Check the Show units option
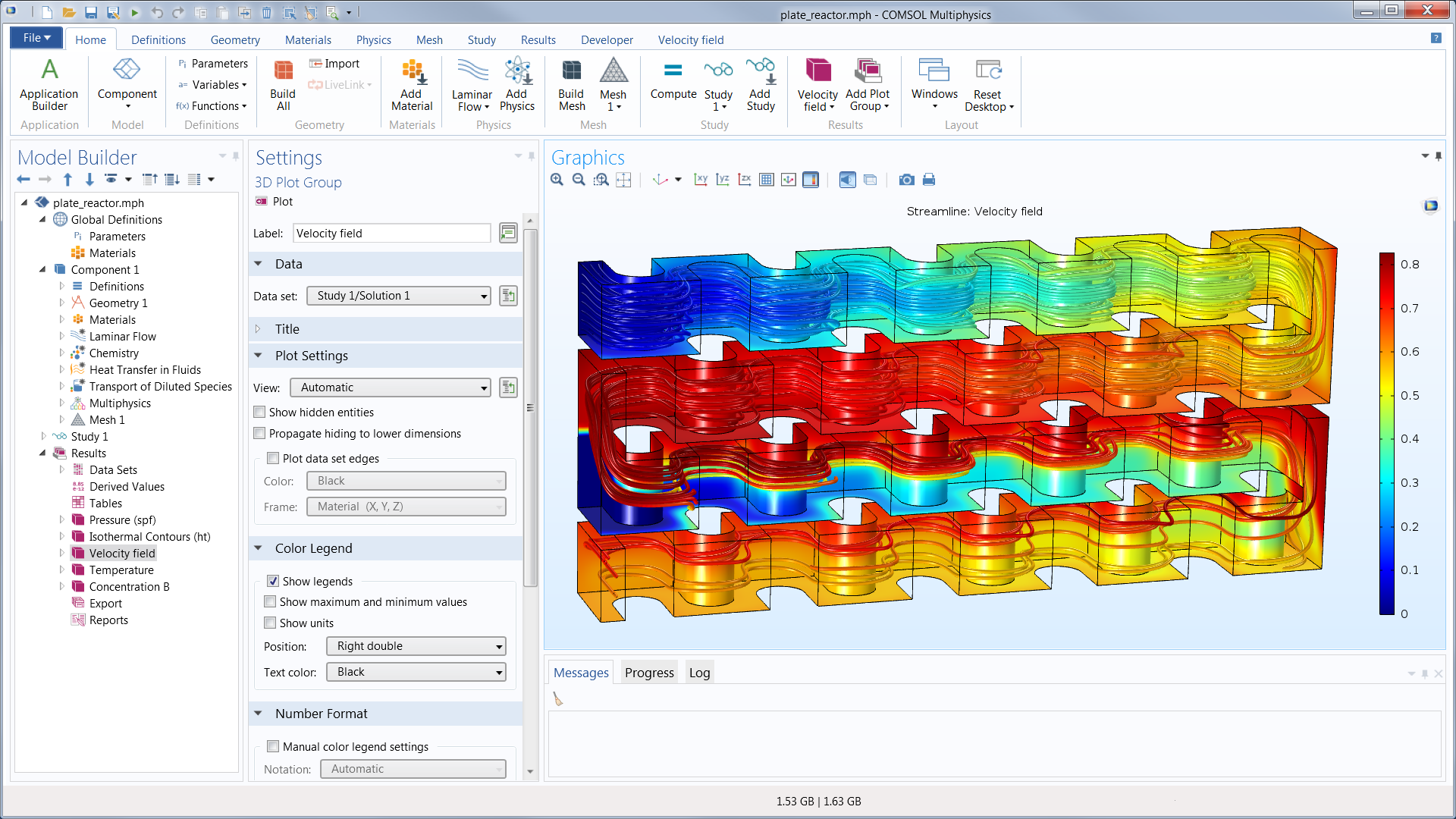Screen dimensions: 1456x819 pyautogui.click(x=270, y=623)
